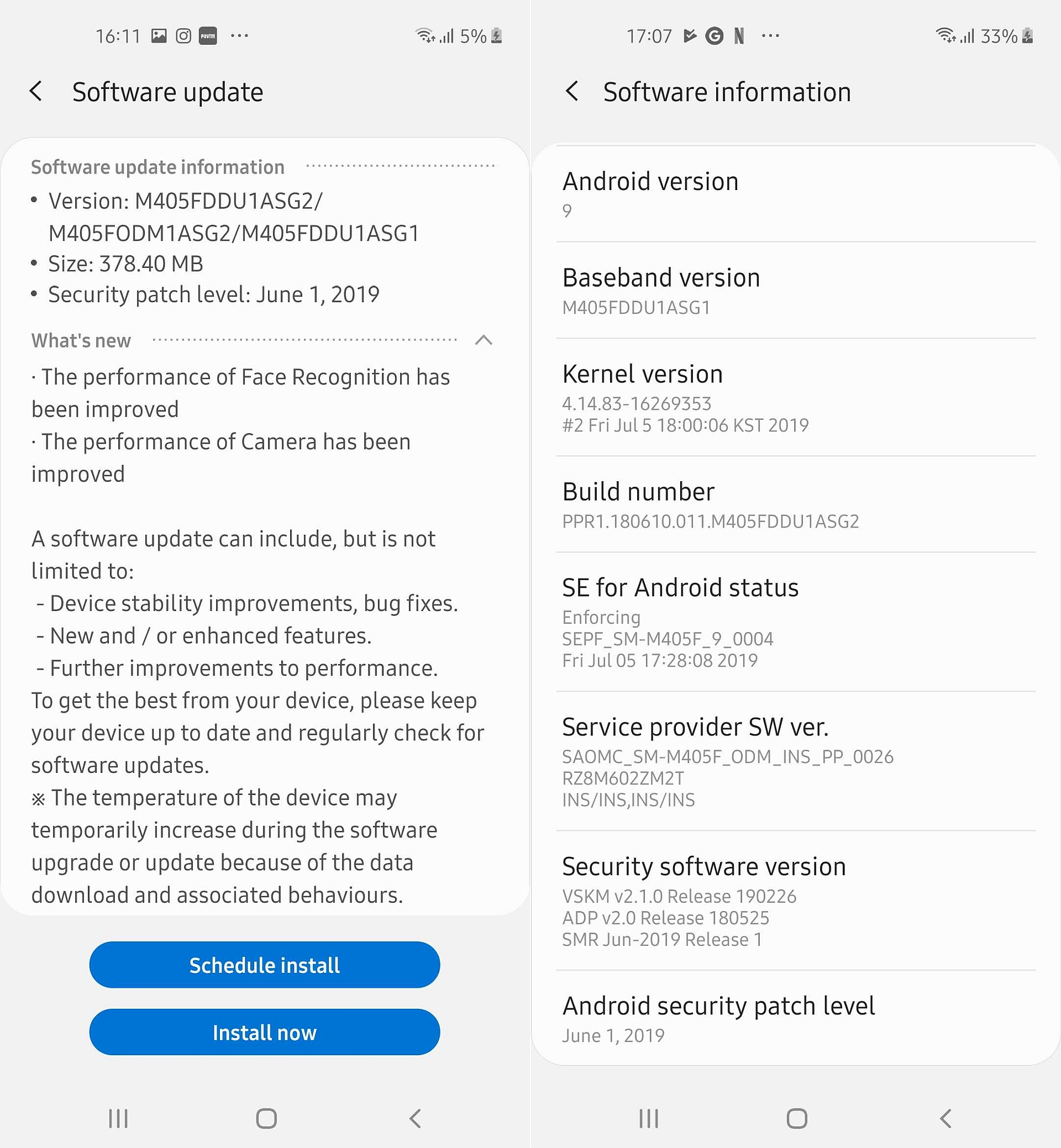The image size is (1061, 1148).
Task: Select the Android version item
Action: pos(796,194)
